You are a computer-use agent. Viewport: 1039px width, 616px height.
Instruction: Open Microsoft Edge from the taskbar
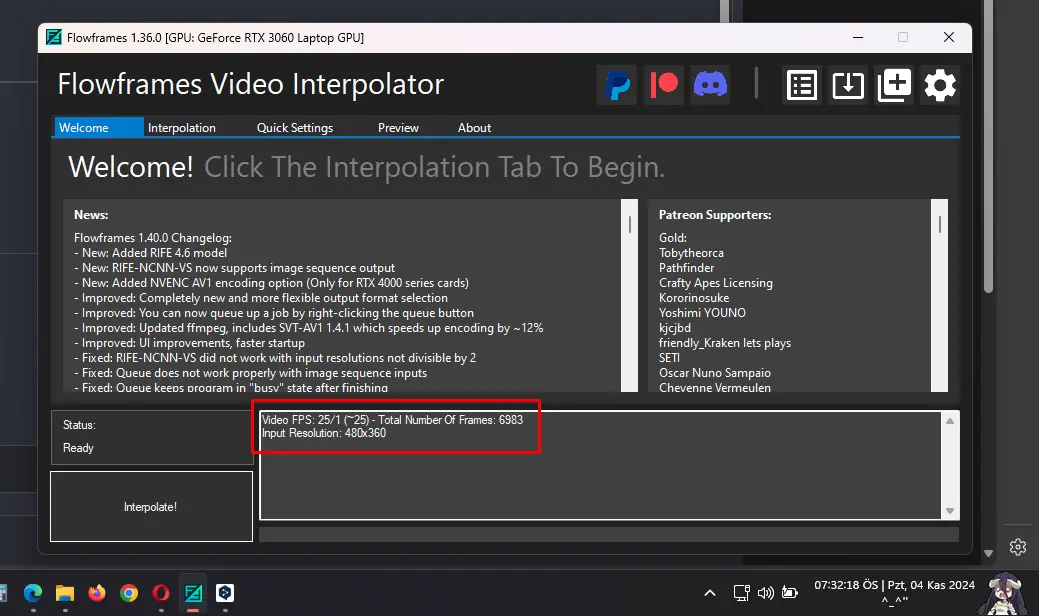pos(33,593)
